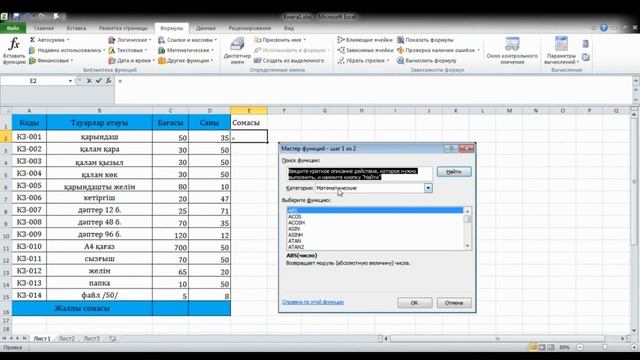Confirm formula entry with check icon
Screen dimensions: 640x360
[98, 81]
